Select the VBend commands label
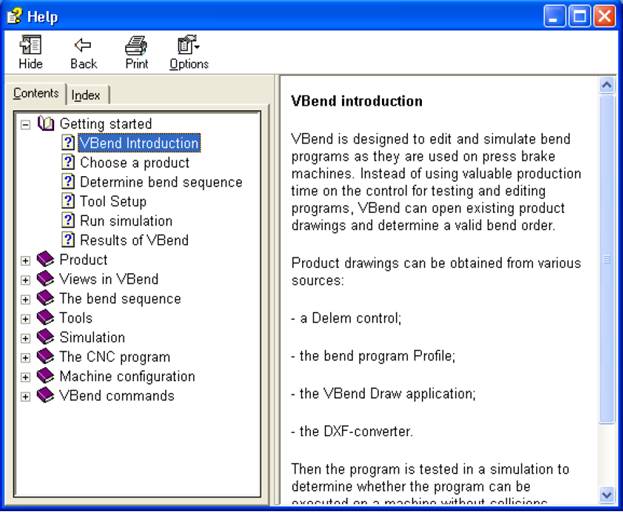Image resolution: width=623 pixels, height=512 pixels. click(x=117, y=396)
